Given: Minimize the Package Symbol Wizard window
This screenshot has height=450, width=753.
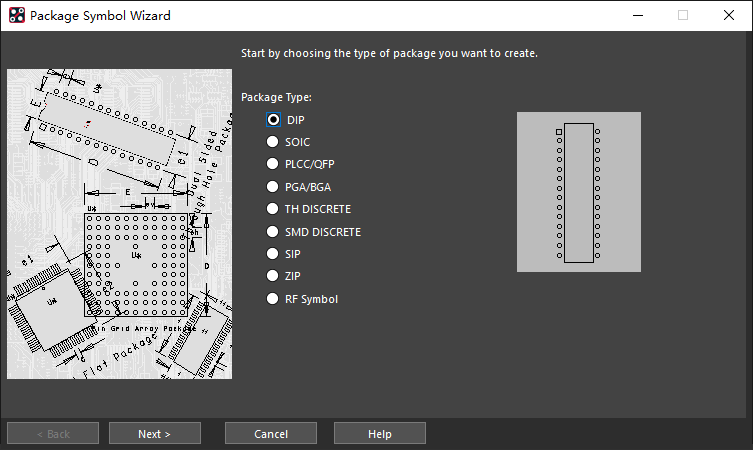Looking at the screenshot, I should [x=637, y=16].
